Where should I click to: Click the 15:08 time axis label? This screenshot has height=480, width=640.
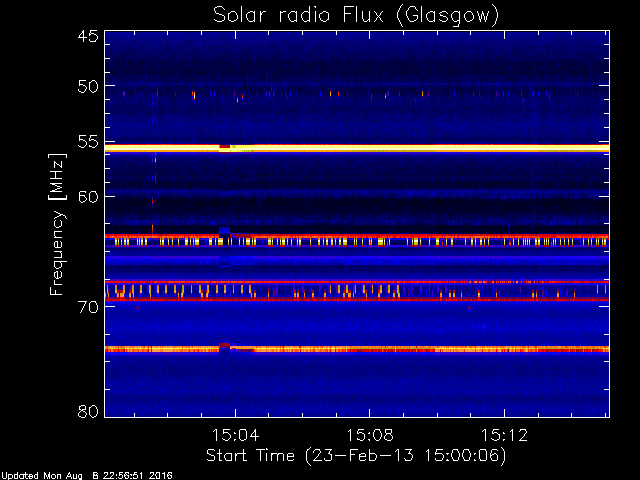(x=370, y=435)
